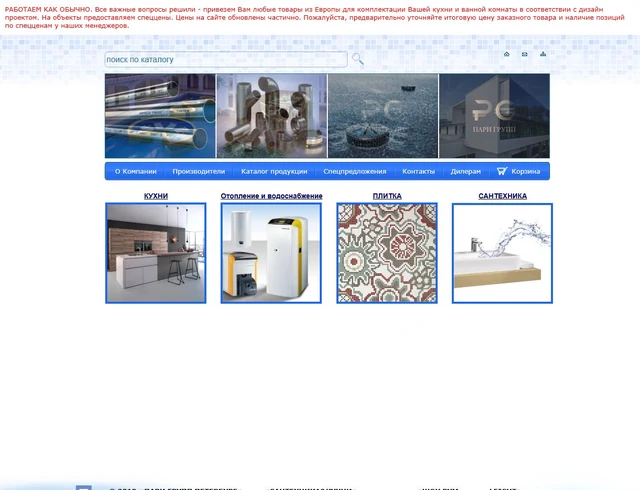Screen dimensions: 640x490
Task: Open the Корзина cart link
Action: coord(526,172)
